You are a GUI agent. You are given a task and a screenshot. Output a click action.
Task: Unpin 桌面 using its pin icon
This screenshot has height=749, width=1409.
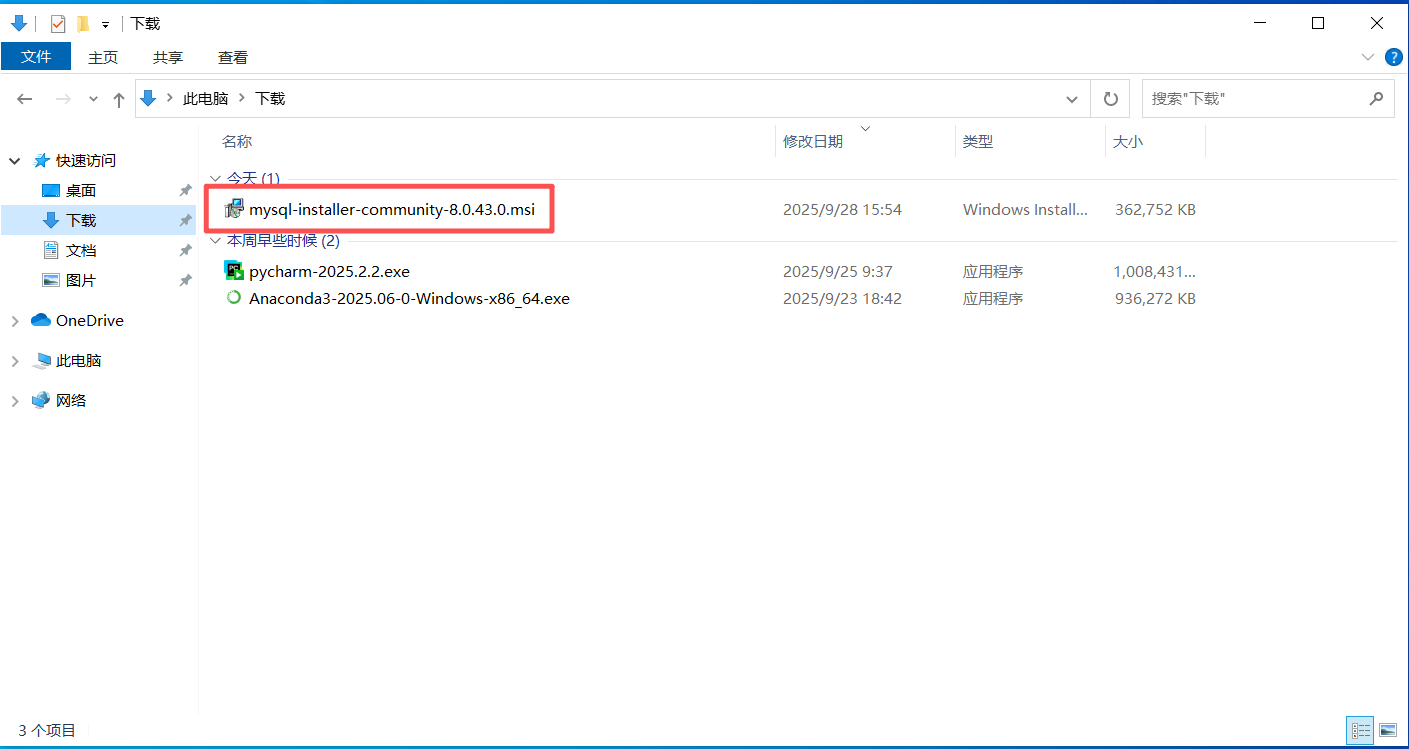(185, 190)
